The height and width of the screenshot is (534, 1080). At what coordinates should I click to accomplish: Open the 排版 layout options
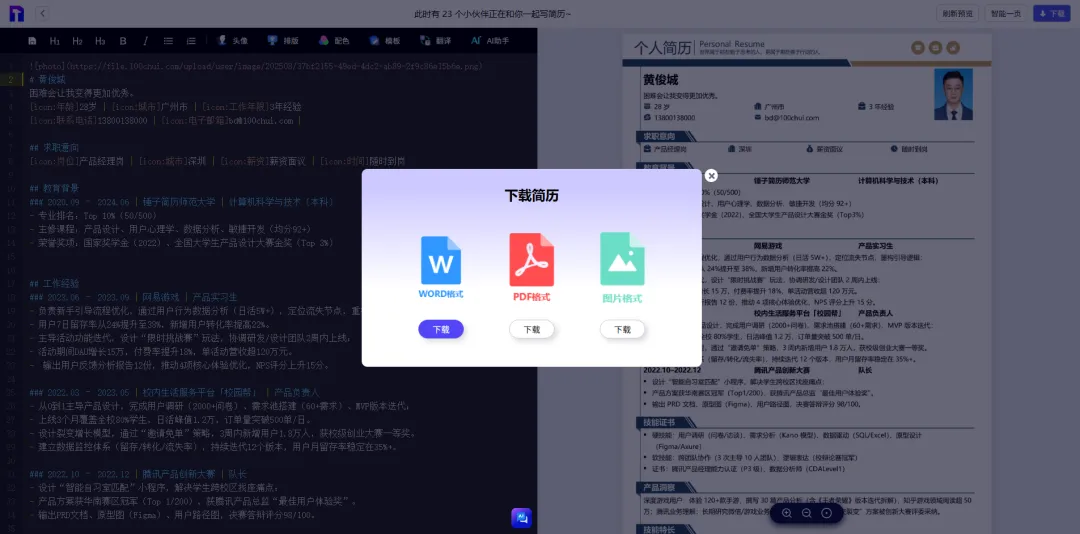(283, 41)
